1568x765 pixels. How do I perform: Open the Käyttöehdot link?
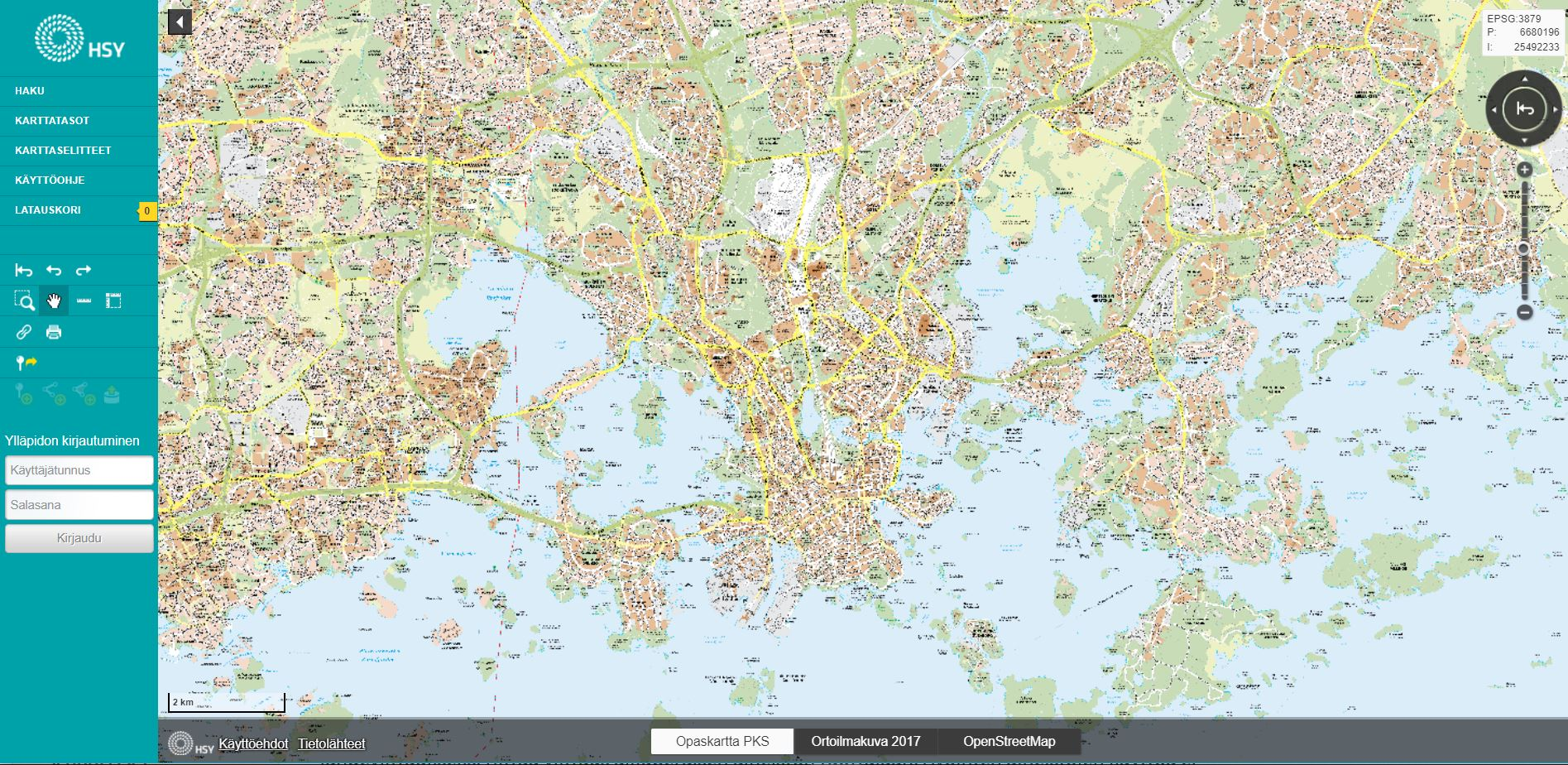pos(253,743)
